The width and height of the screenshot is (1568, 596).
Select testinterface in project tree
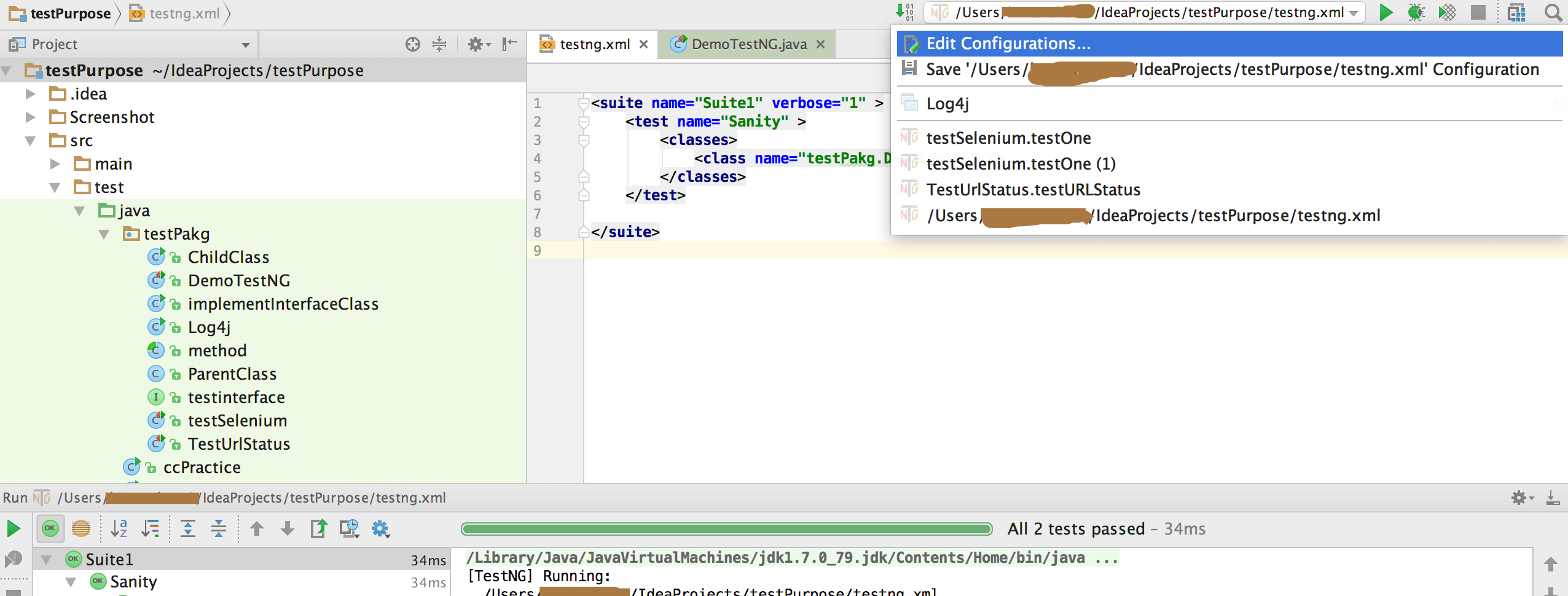(x=236, y=398)
